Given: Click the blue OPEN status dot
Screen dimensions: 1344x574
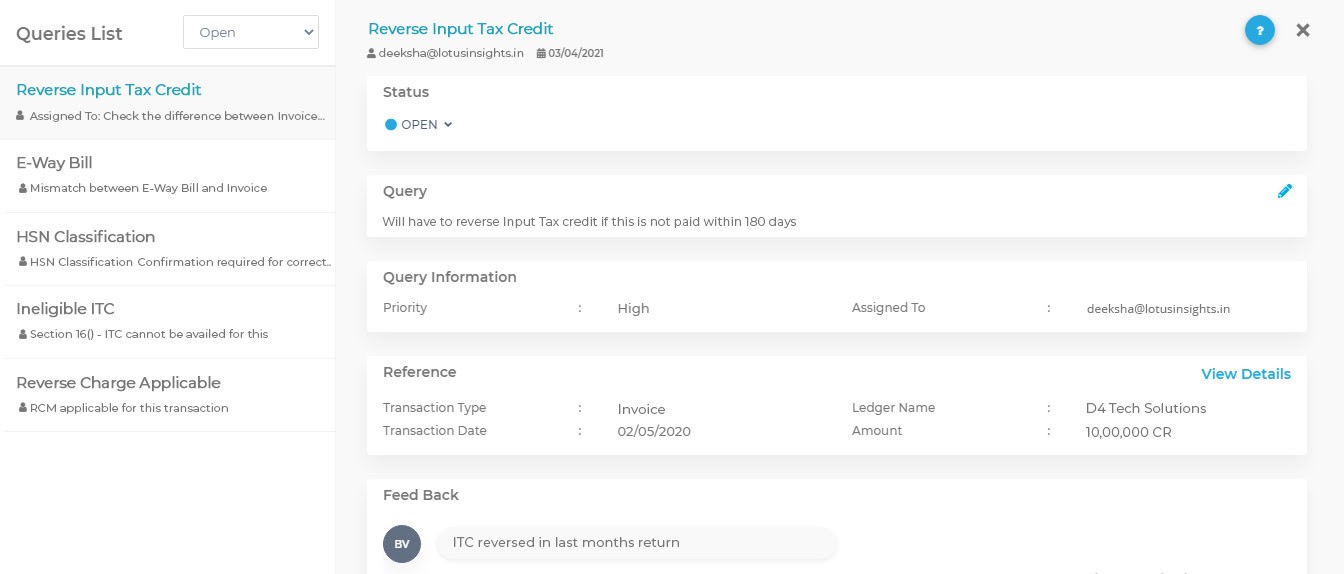Looking at the screenshot, I should (x=391, y=125).
